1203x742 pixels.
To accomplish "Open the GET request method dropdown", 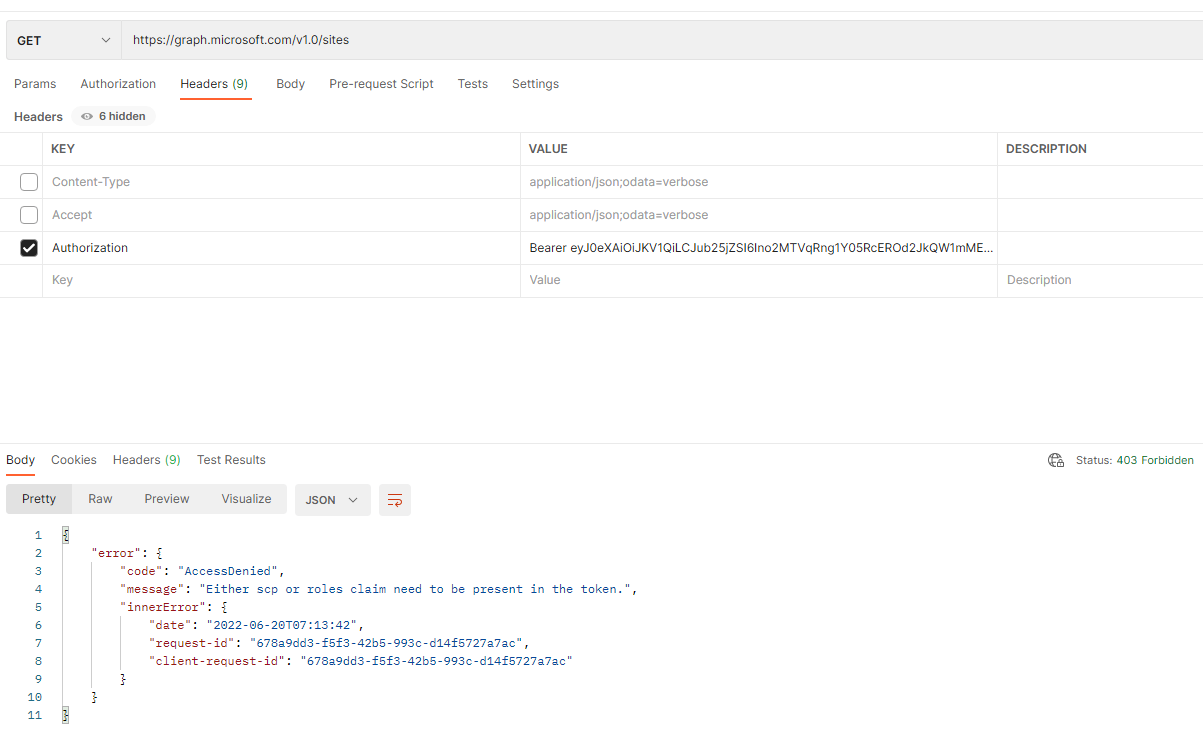I will click(x=62, y=40).
